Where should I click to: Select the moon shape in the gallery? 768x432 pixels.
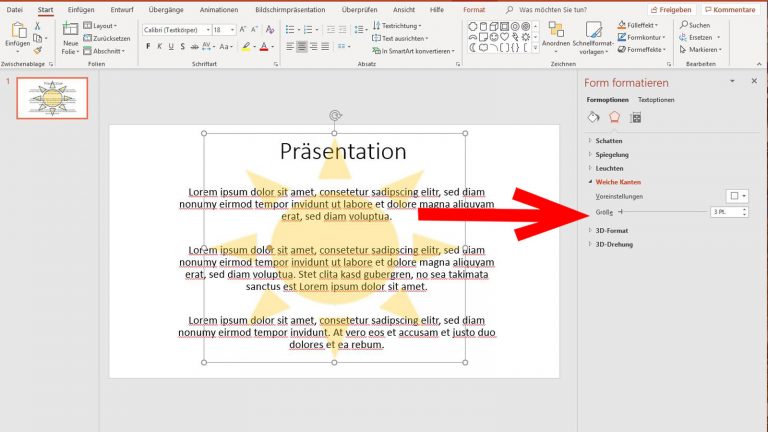tap(473, 48)
